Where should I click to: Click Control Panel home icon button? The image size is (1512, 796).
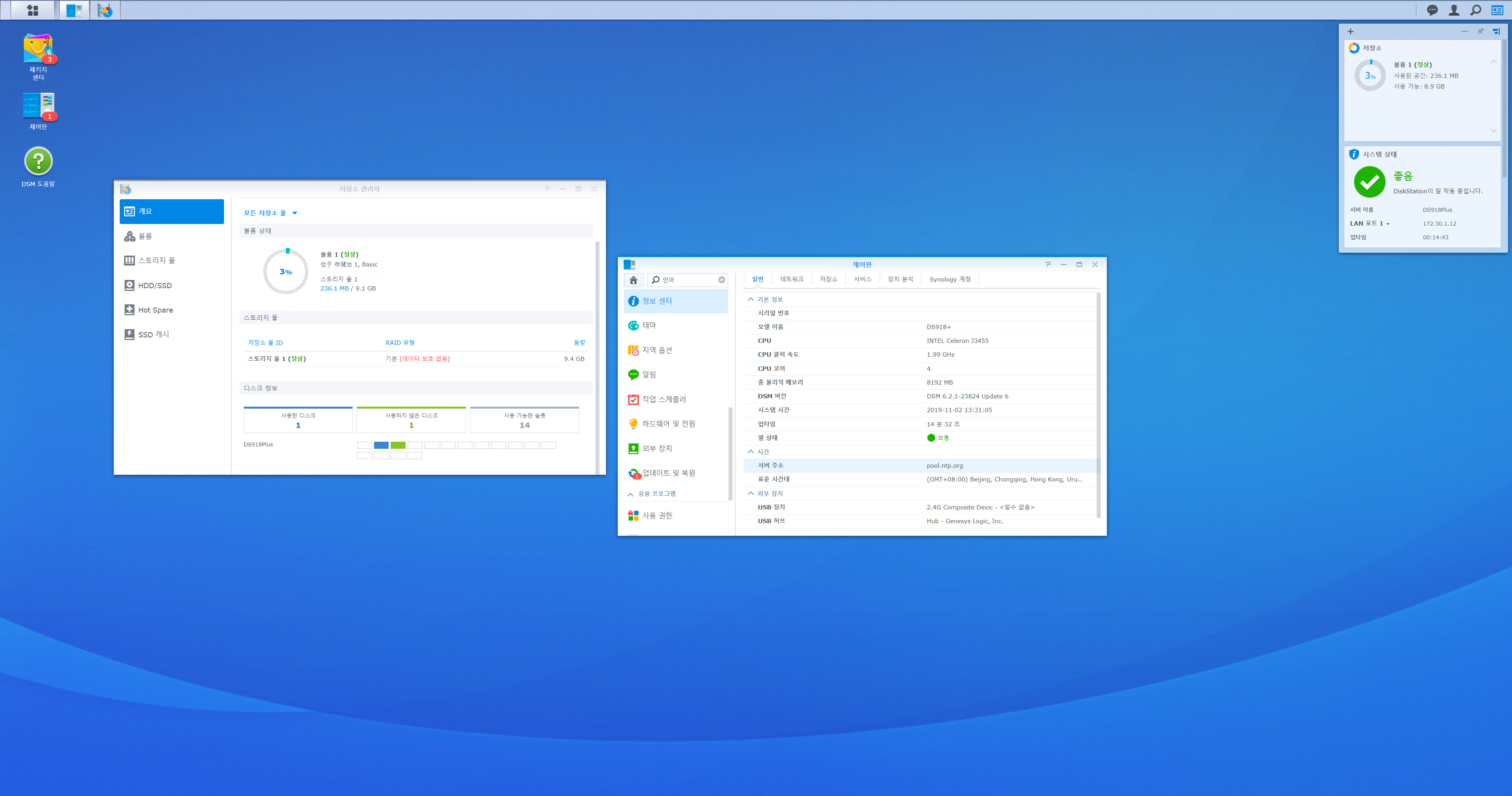click(x=633, y=280)
